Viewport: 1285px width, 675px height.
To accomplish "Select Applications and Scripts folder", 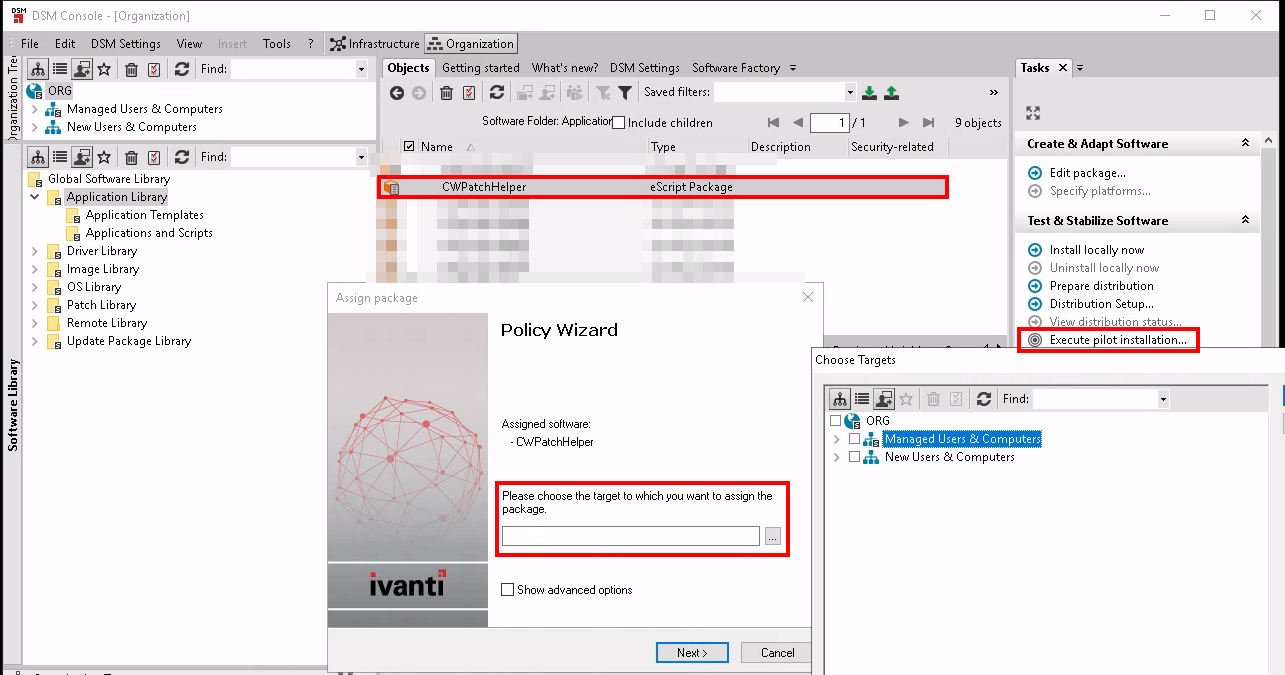I will pyautogui.click(x=149, y=233).
